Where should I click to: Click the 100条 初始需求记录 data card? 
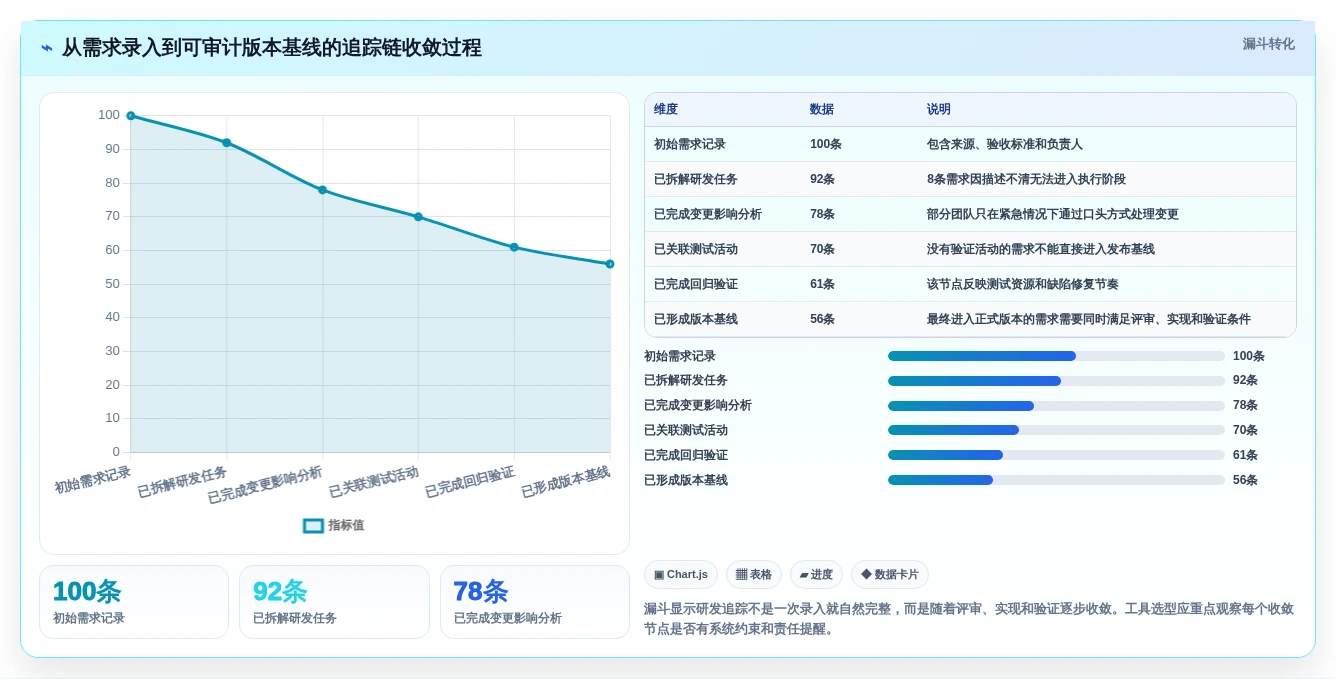134,602
